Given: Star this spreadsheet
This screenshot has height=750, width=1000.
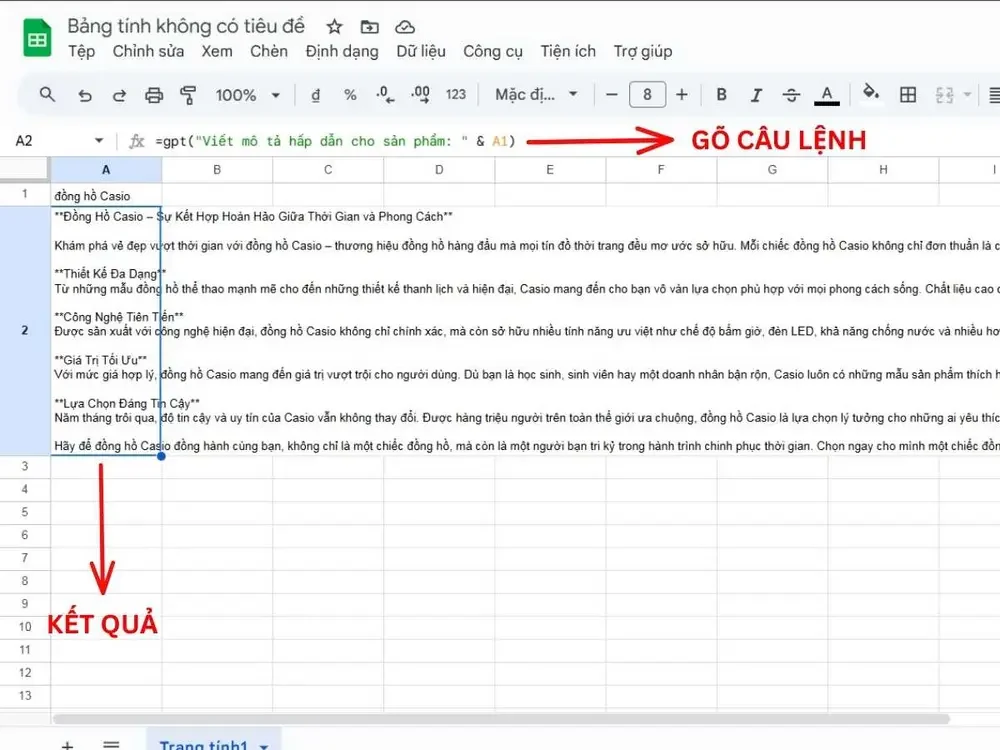Looking at the screenshot, I should click(334, 27).
